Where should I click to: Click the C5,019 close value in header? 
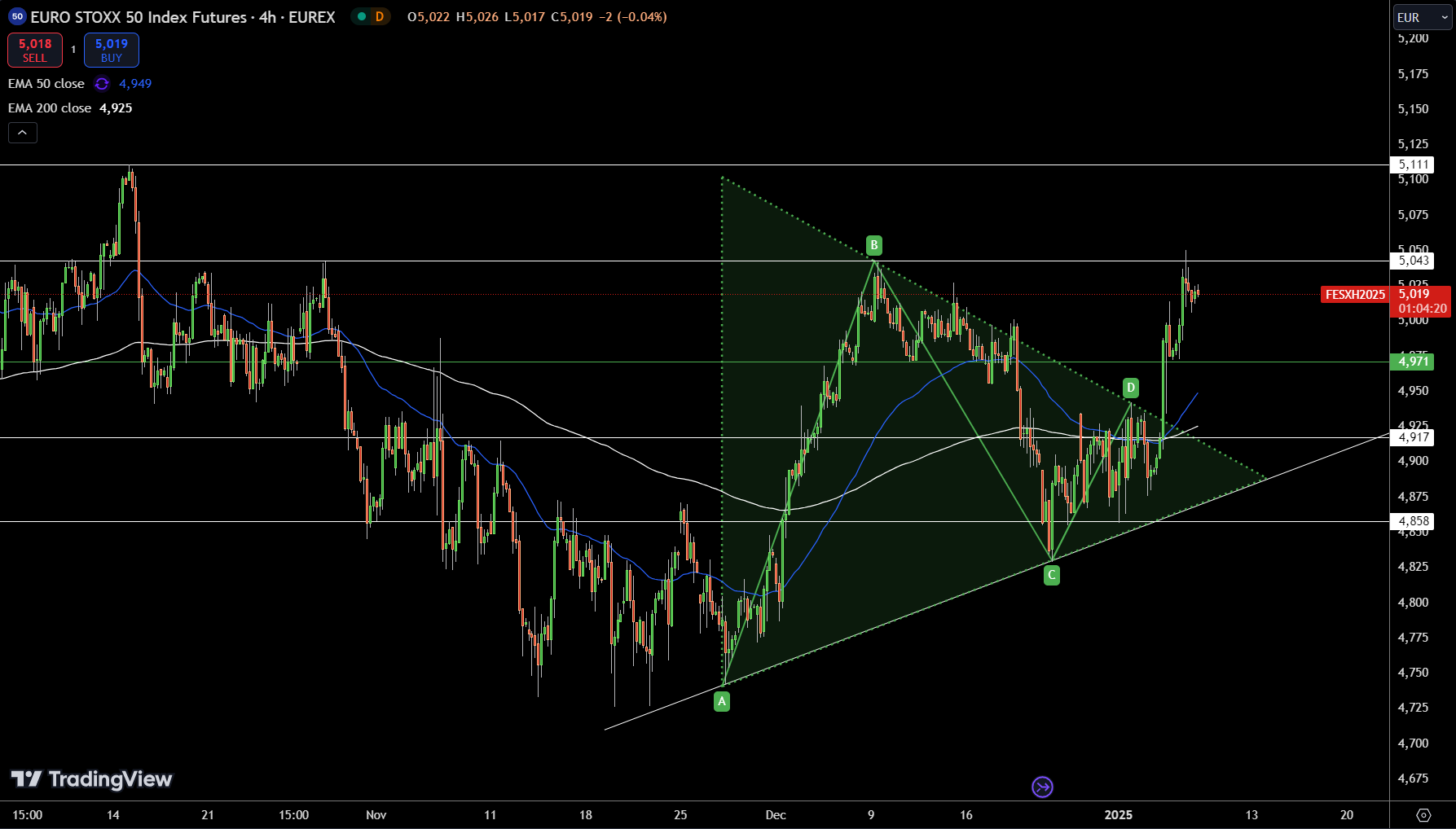[572, 17]
